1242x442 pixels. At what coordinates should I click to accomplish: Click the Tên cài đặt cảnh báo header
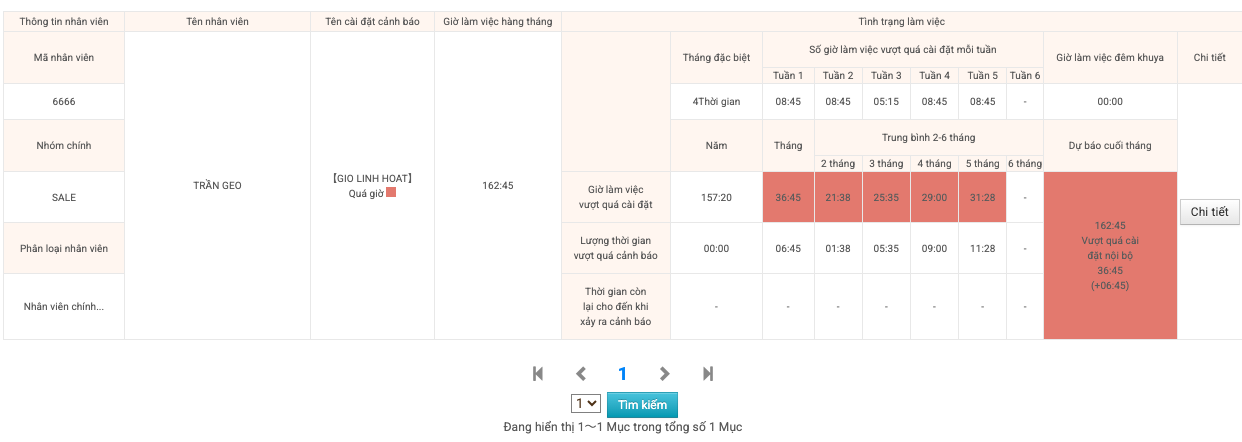tap(372, 21)
